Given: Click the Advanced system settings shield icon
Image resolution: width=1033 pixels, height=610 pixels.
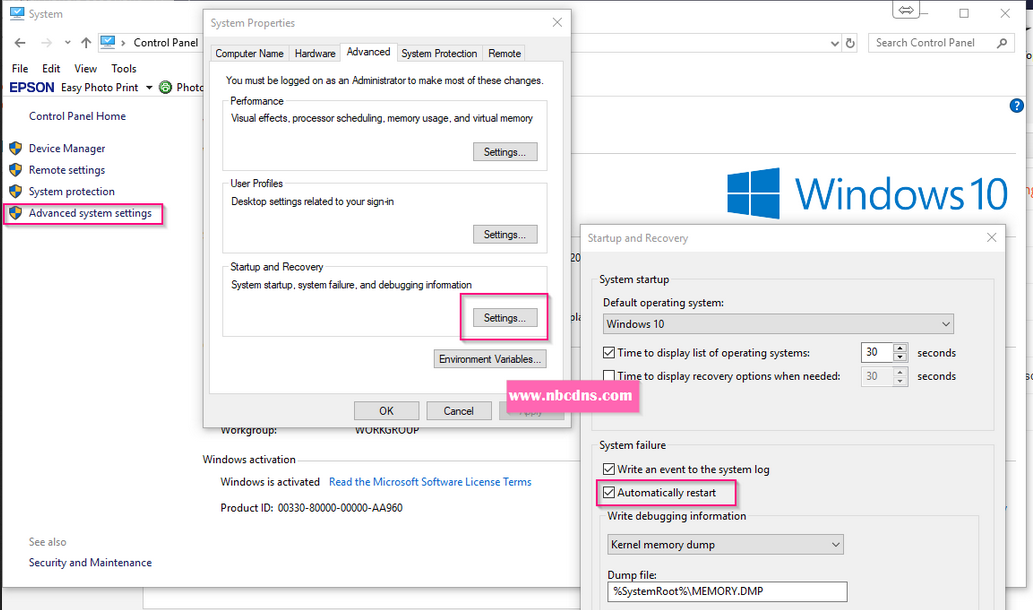Looking at the screenshot, I should (16, 213).
